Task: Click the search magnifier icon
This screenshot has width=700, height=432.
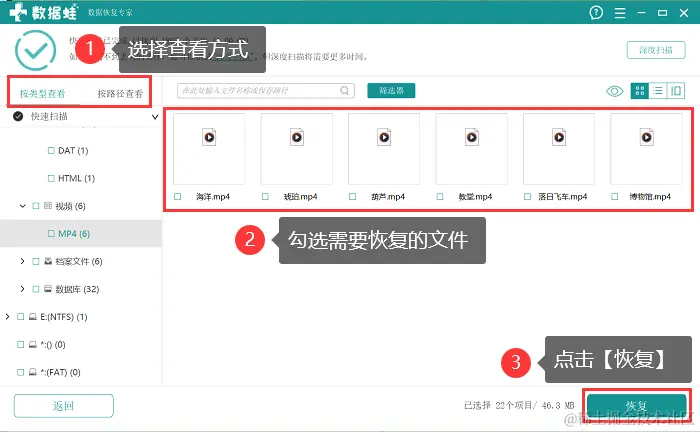Action: (344, 91)
